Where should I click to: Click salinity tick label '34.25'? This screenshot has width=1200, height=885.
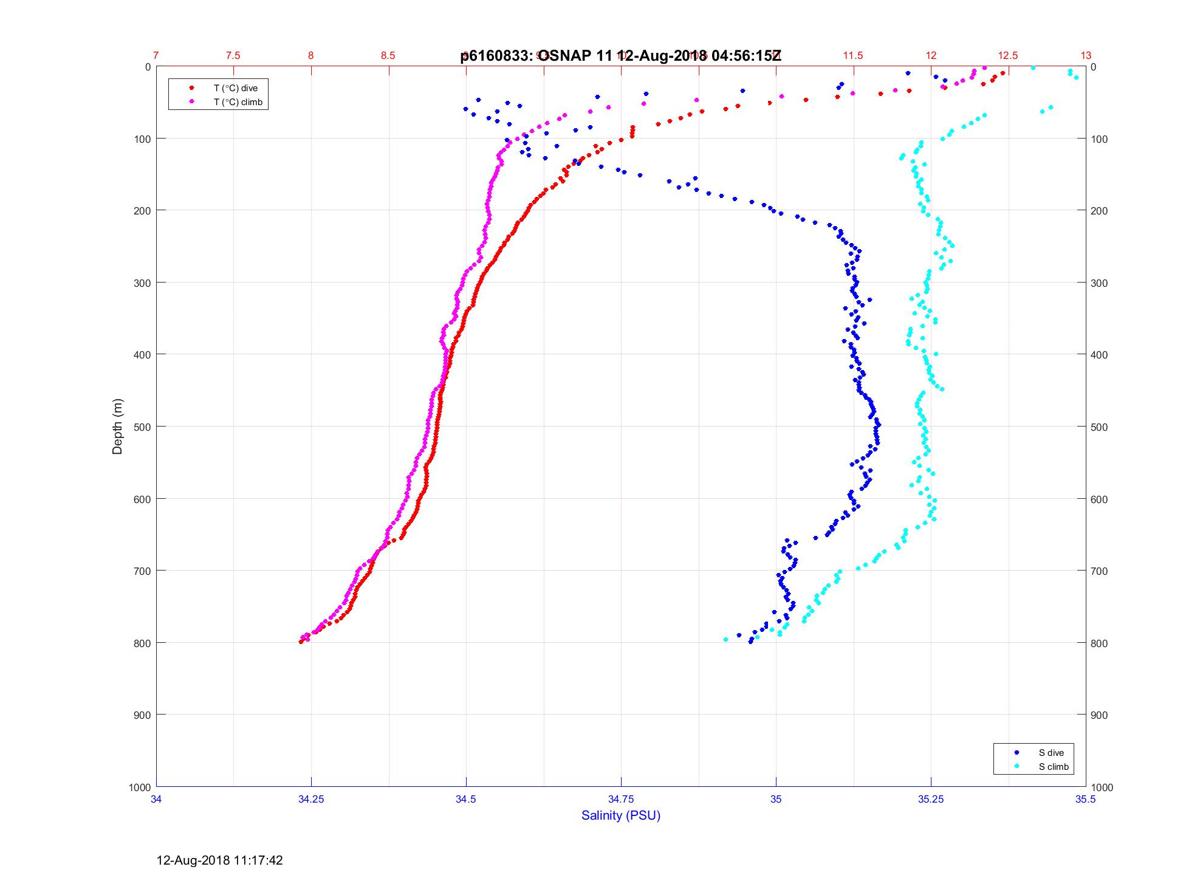(x=311, y=799)
